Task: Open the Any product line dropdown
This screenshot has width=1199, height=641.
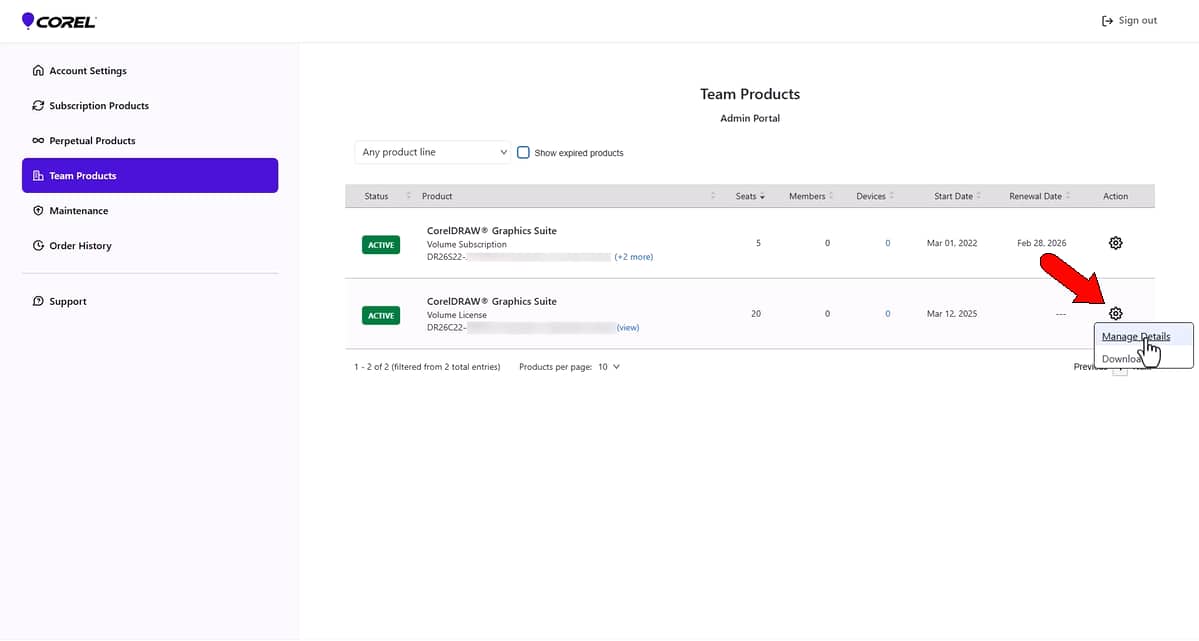Action: point(431,152)
